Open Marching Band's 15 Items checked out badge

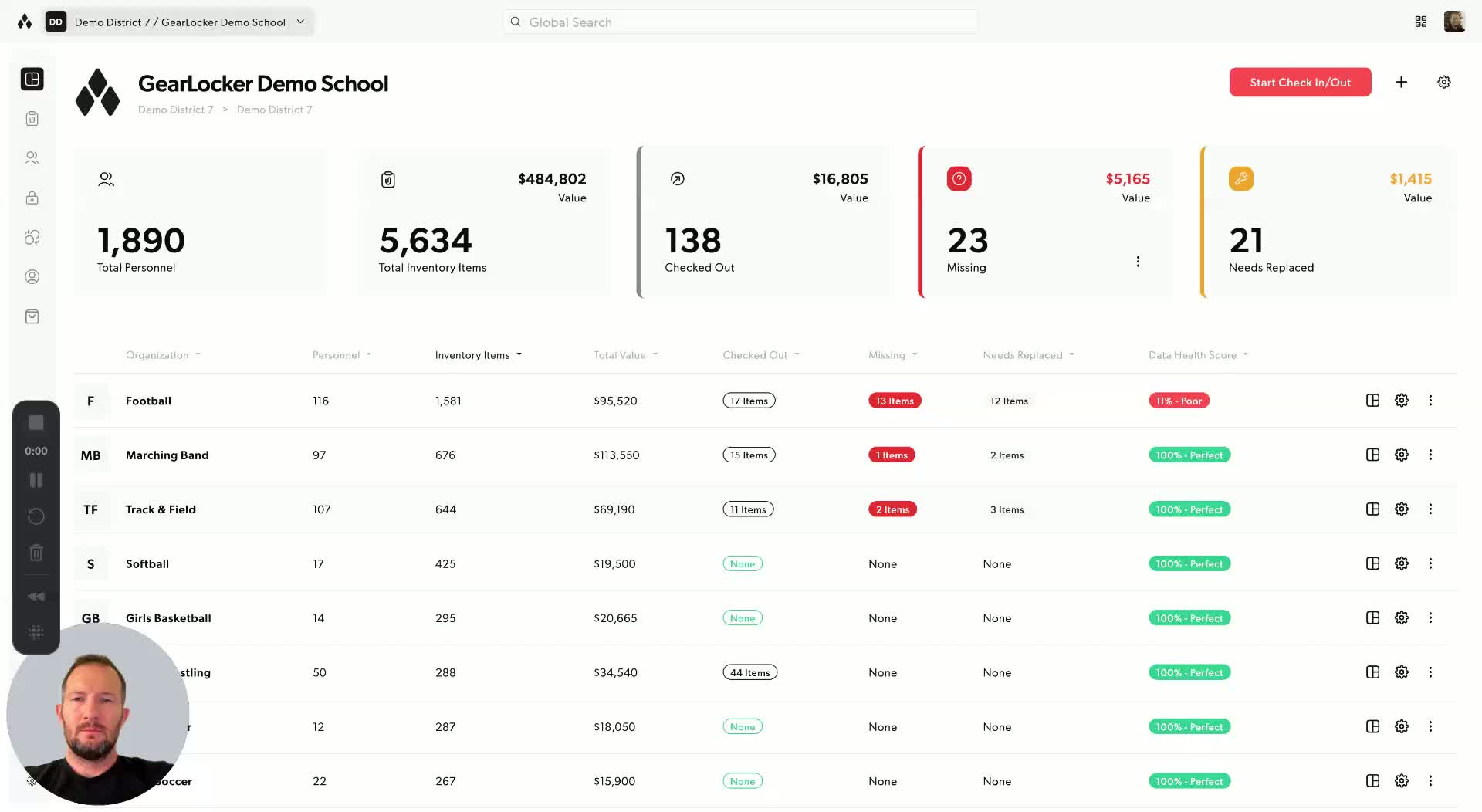pyautogui.click(x=749, y=455)
